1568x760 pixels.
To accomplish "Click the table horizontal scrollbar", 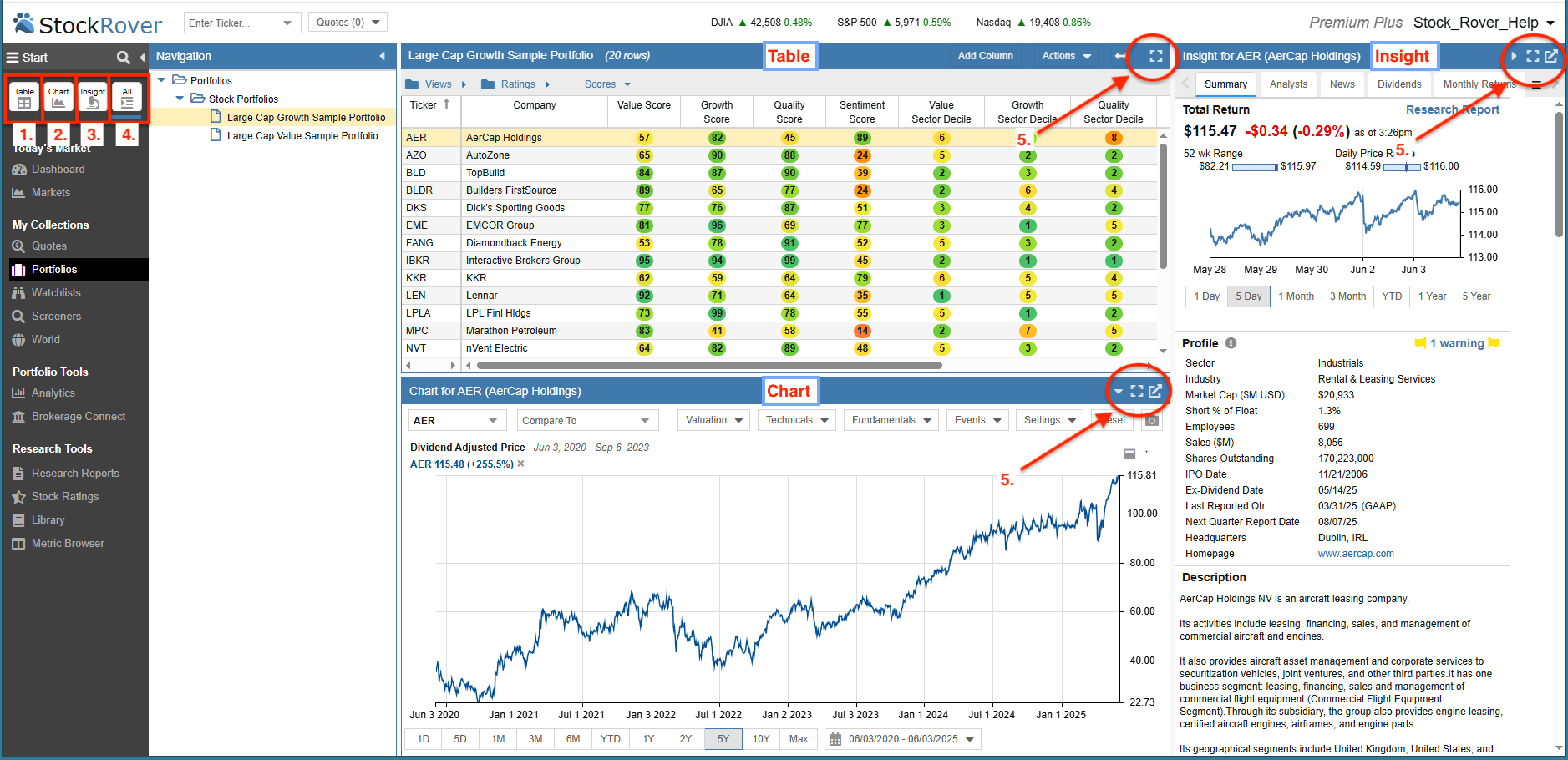I will (709, 365).
